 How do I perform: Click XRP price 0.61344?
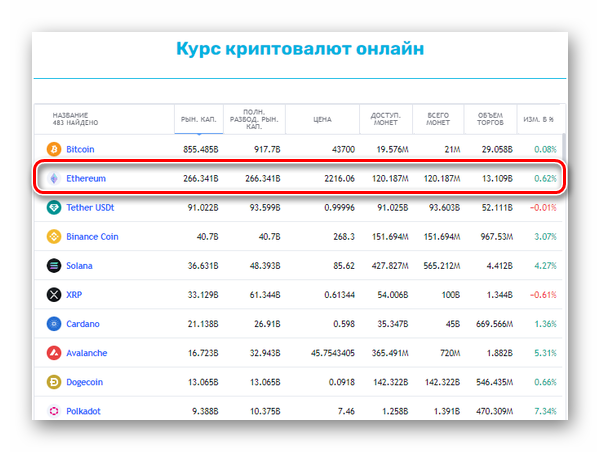[x=339, y=295]
